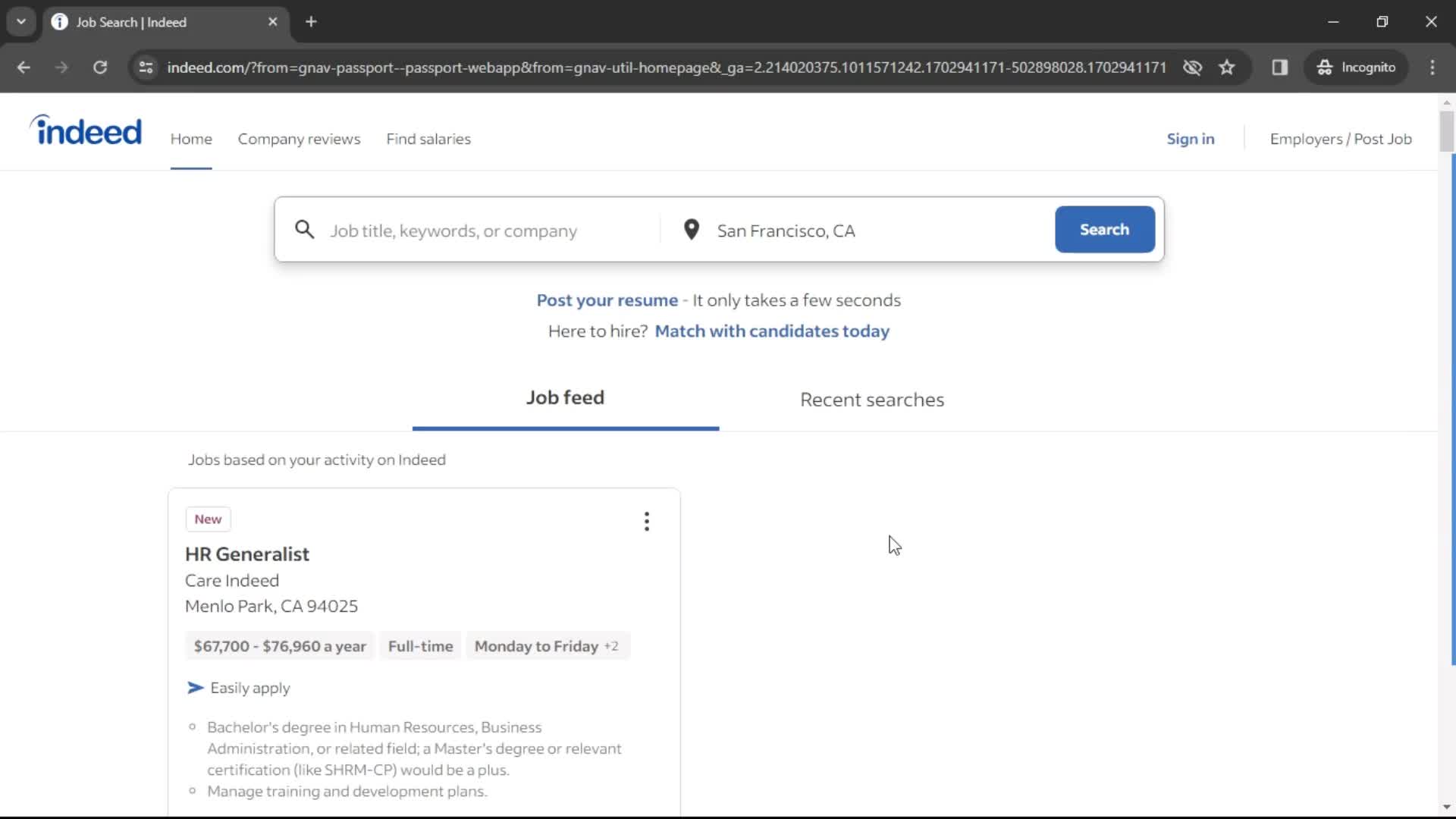Select the Recent searches tab
The height and width of the screenshot is (819, 1456).
872,399
